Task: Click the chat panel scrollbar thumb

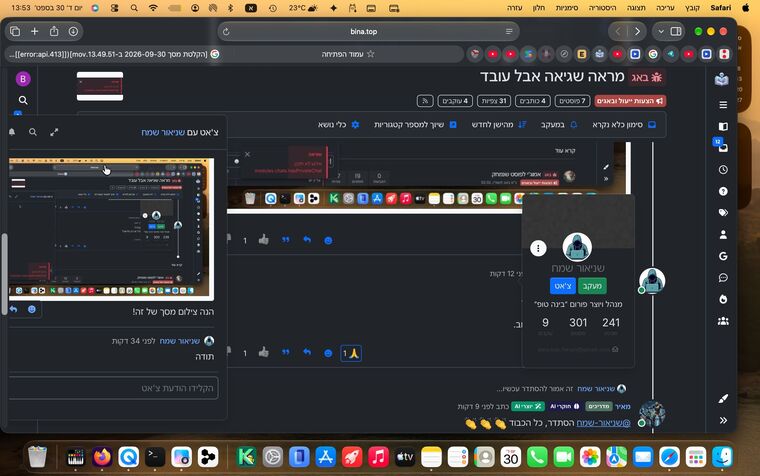Action: click(x=4, y=274)
